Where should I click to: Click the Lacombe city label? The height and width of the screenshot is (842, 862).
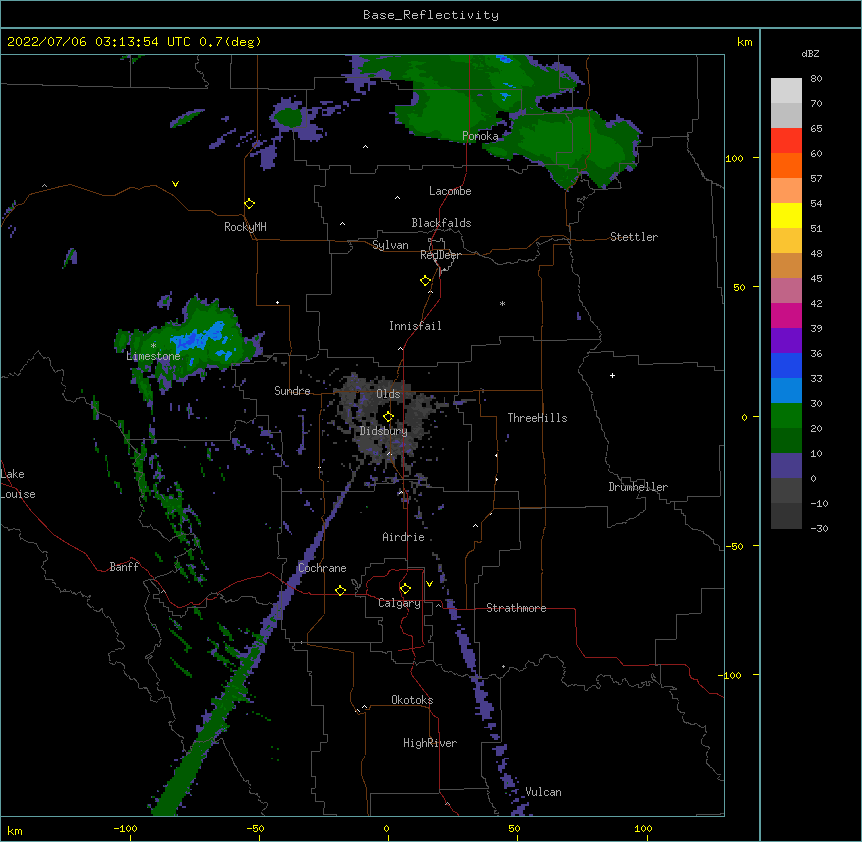pyautogui.click(x=450, y=191)
